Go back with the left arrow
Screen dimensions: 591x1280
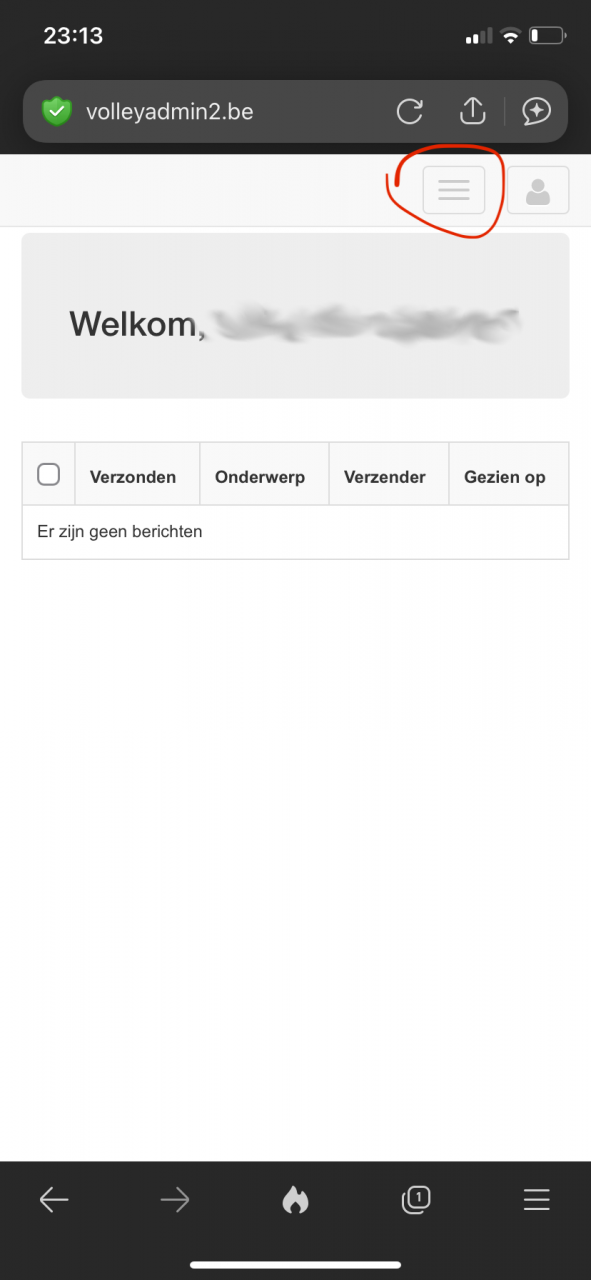pos(54,1200)
